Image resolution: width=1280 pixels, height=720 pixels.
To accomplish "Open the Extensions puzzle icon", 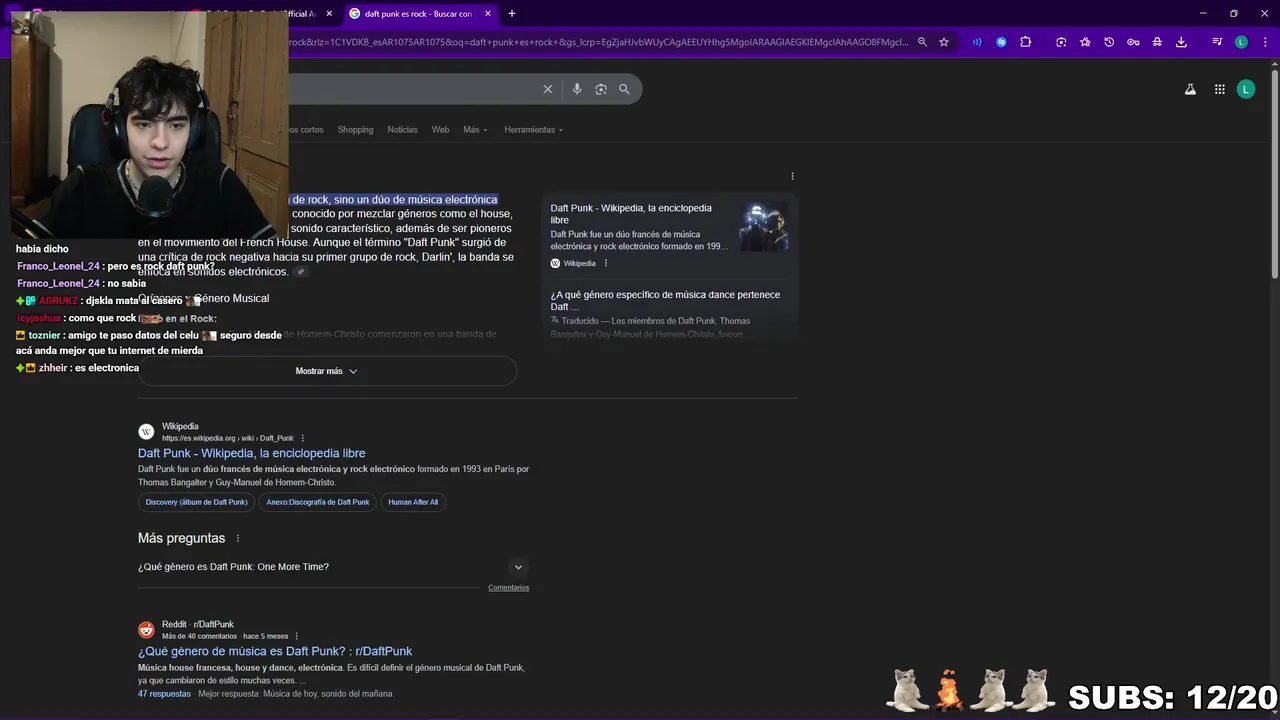I will pyautogui.click(x=1026, y=42).
